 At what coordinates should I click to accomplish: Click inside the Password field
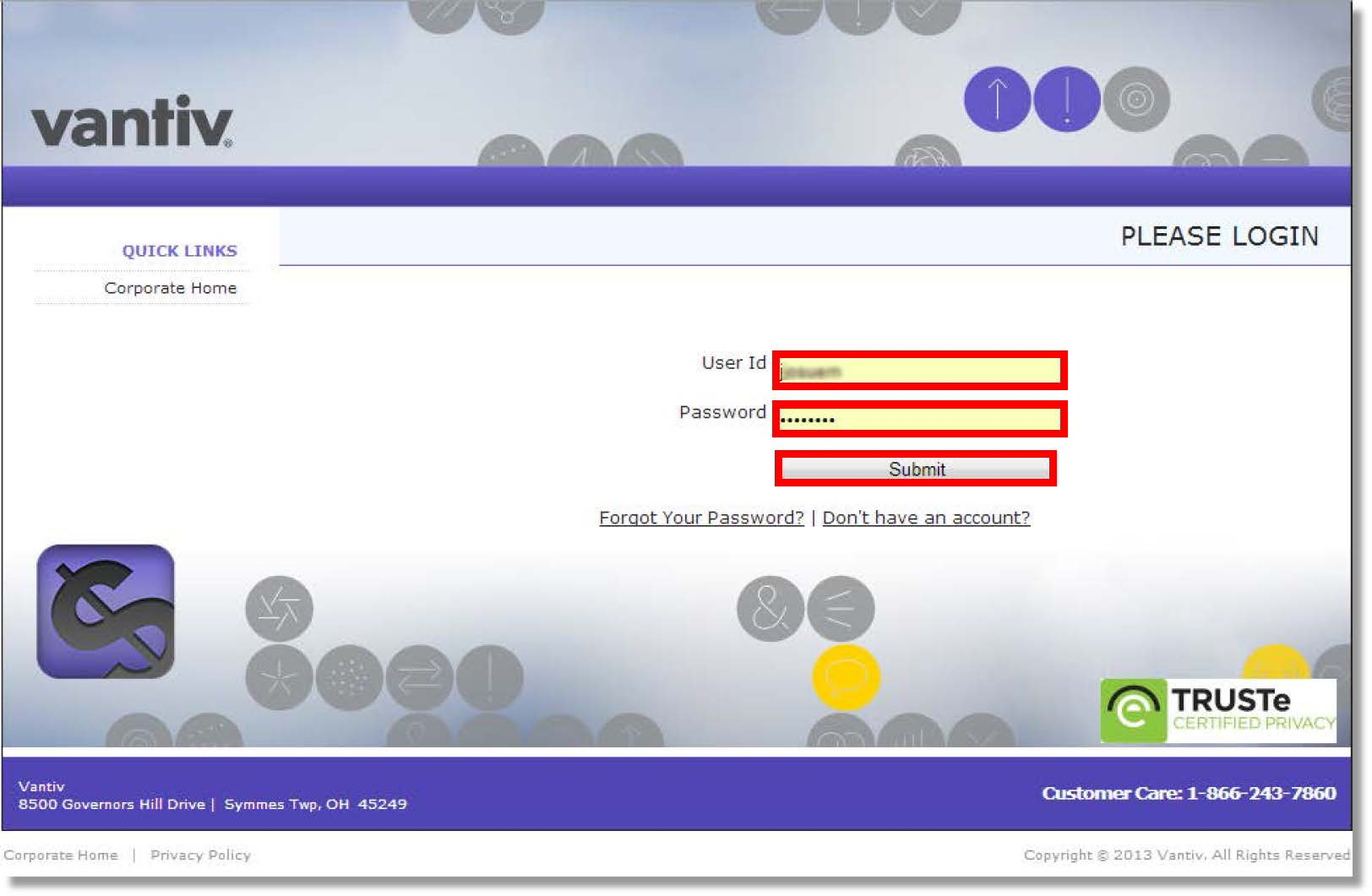pos(917,417)
